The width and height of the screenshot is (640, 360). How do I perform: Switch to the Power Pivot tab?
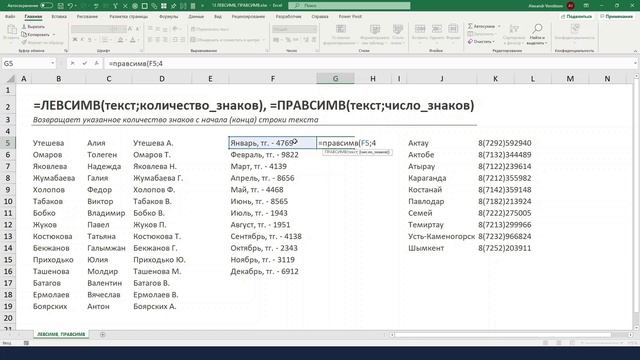point(350,17)
